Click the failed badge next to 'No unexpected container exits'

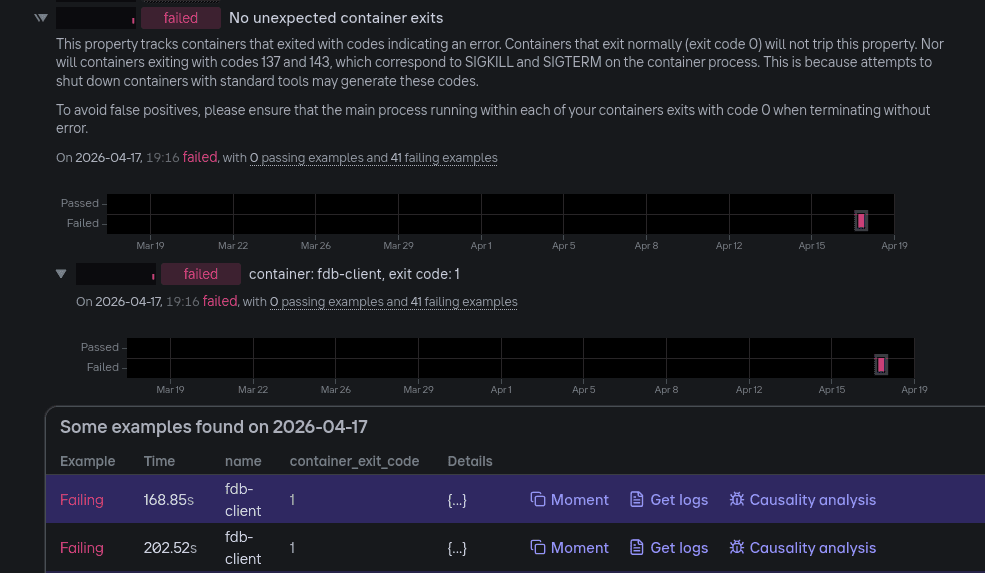point(181,18)
